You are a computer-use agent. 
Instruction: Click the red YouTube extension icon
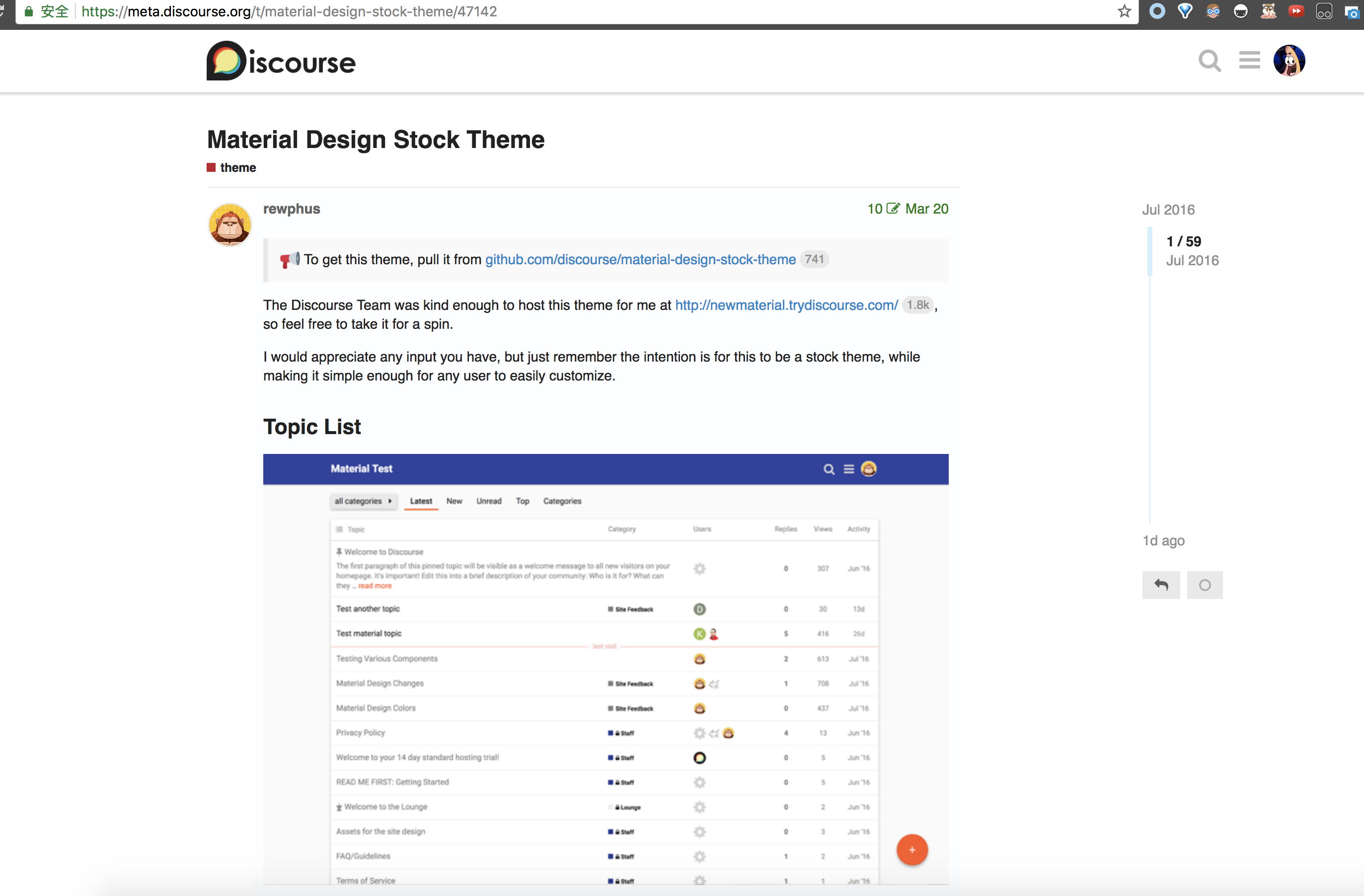coord(1296,11)
